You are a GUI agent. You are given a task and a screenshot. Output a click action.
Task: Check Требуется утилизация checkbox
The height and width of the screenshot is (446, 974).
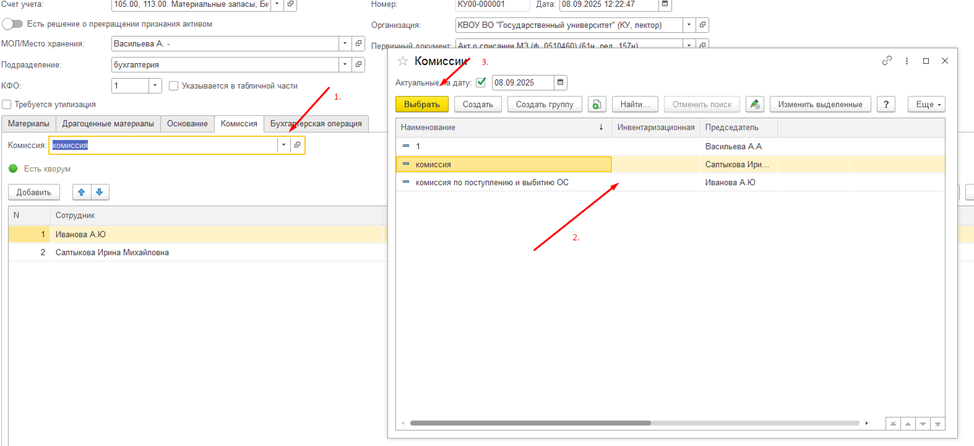pos(7,104)
